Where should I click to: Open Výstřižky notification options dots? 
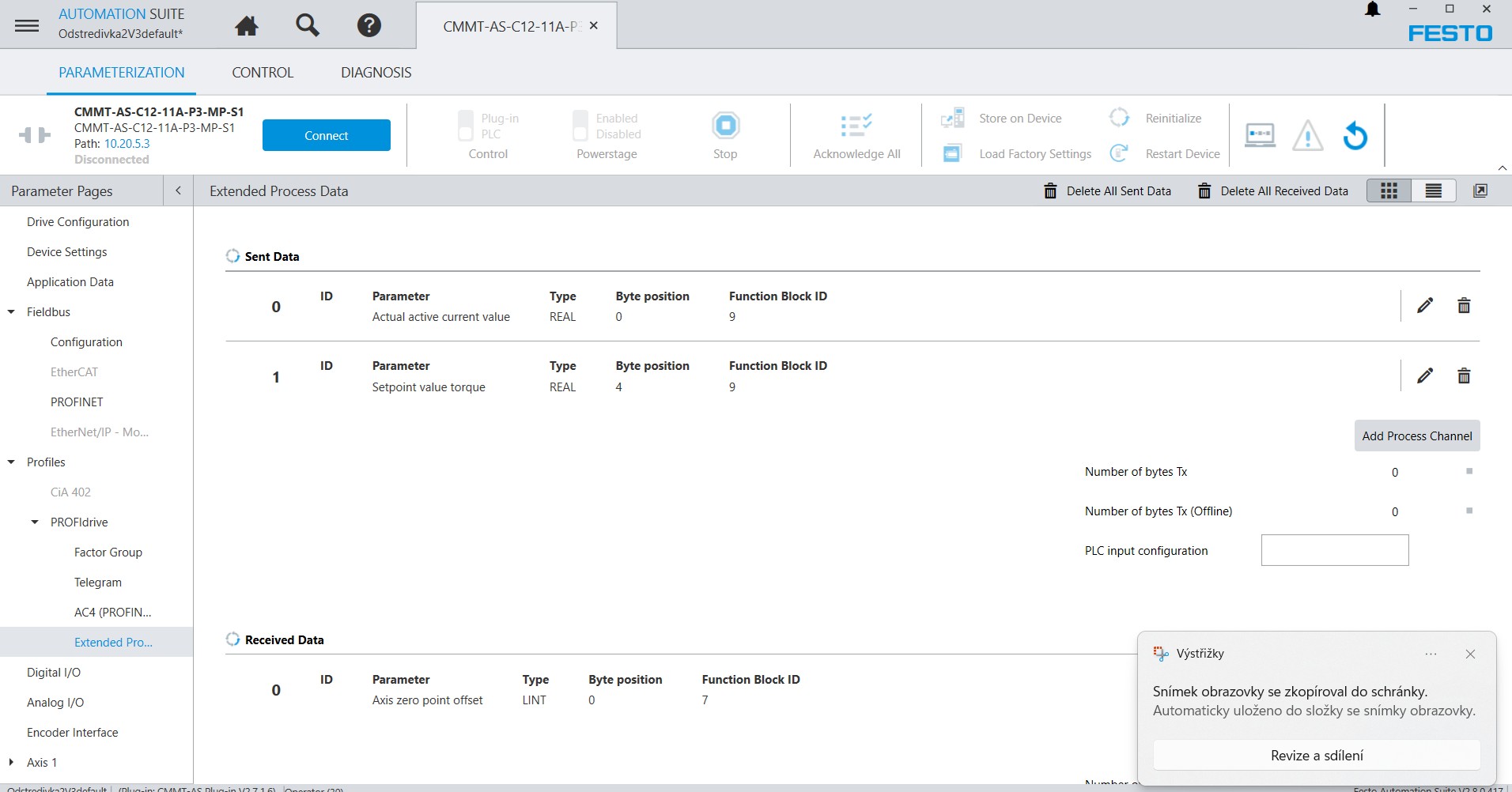[x=1431, y=654]
